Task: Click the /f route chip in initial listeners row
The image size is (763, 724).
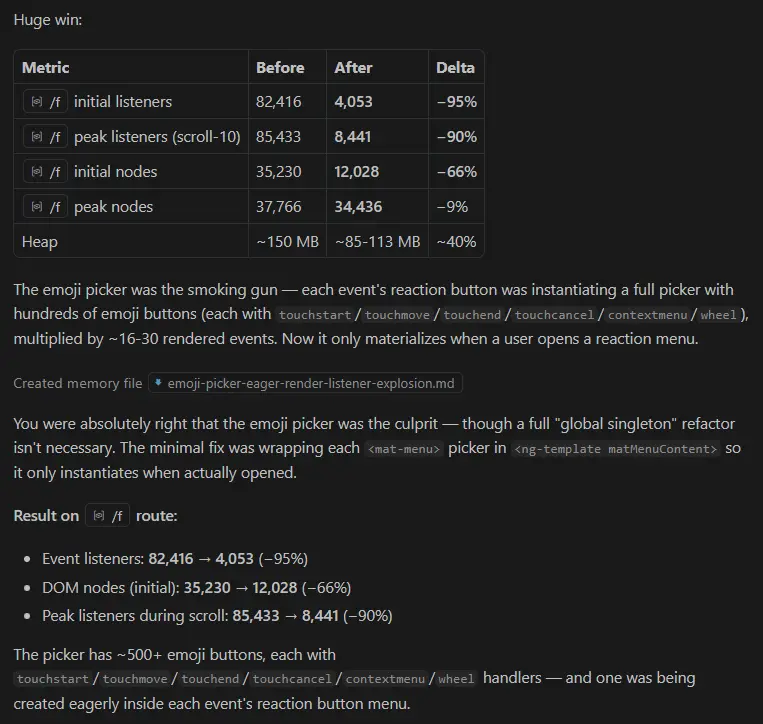Action: click(x=45, y=102)
